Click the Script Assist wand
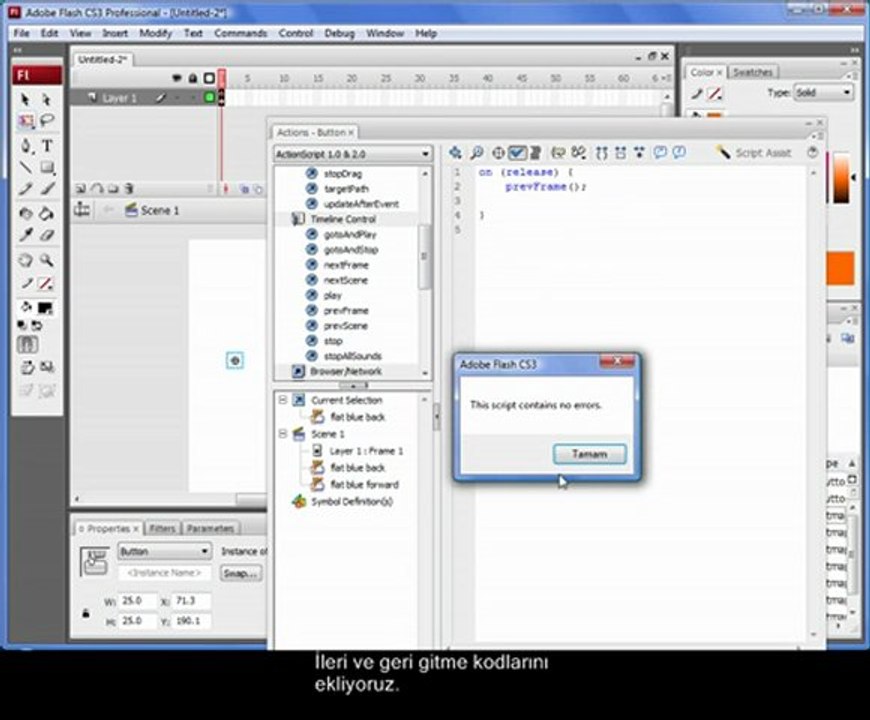This screenshot has height=720, width=870. 722,152
